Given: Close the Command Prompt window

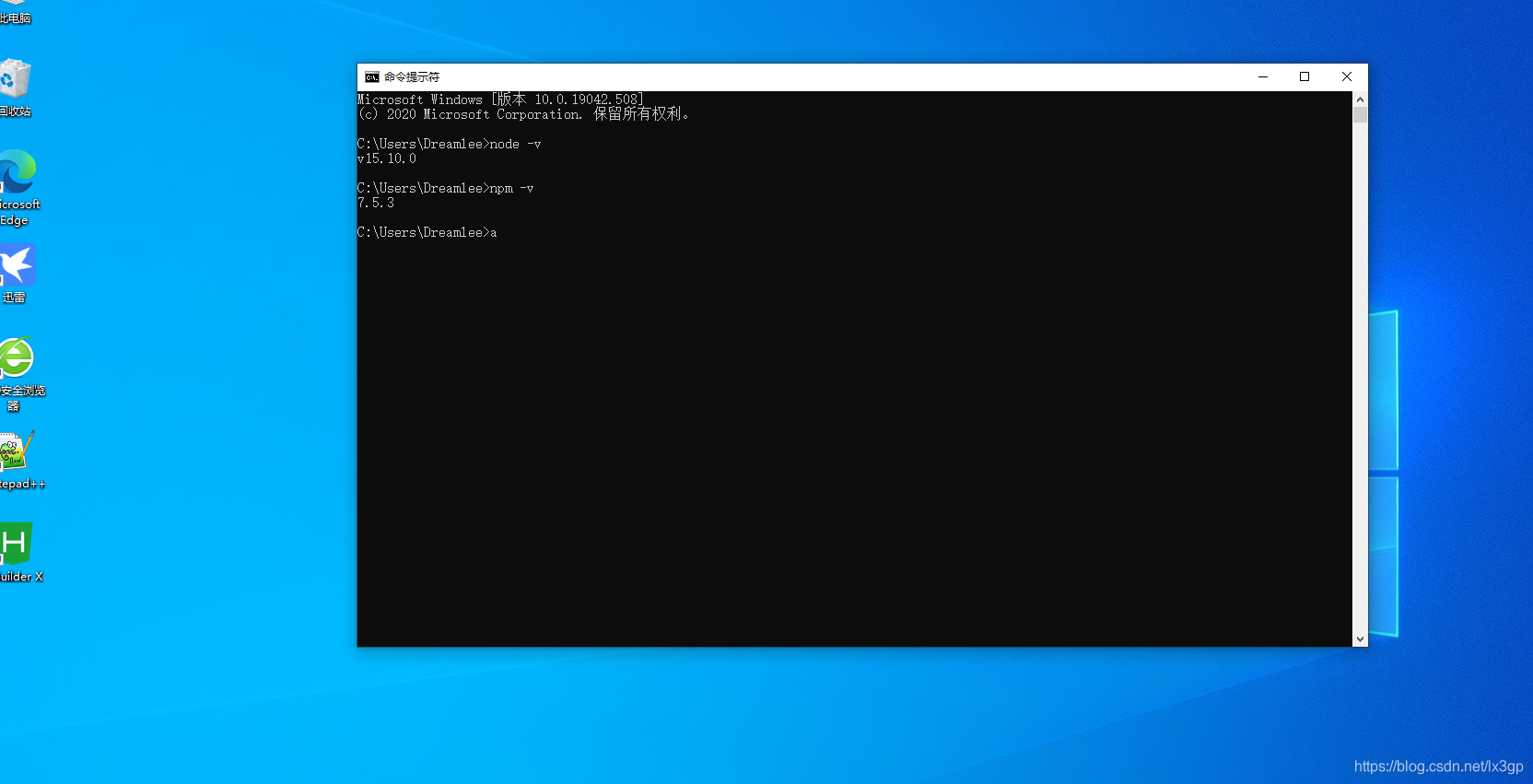Looking at the screenshot, I should coord(1347,77).
